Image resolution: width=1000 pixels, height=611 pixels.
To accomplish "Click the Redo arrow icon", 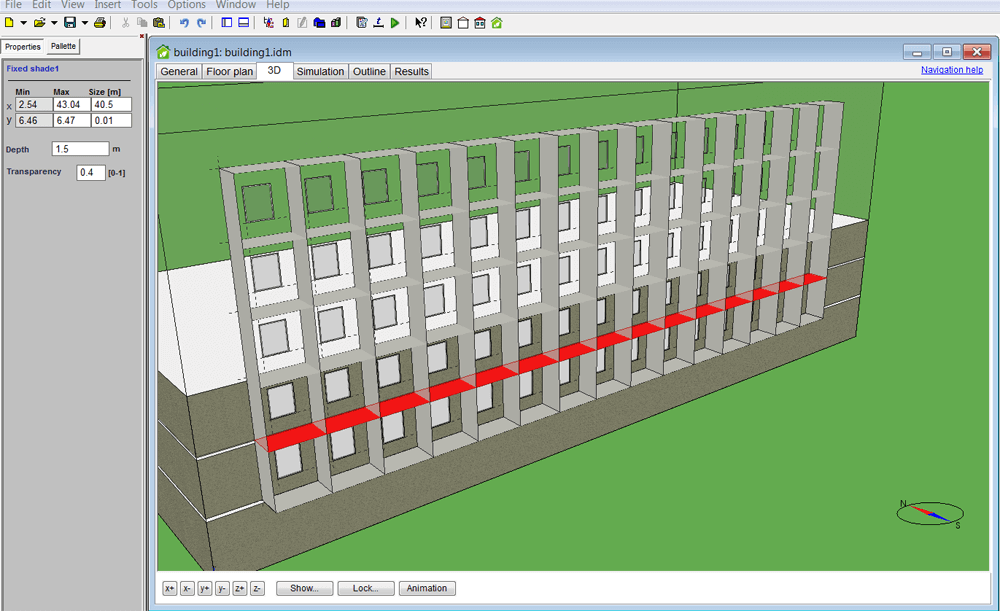I will point(201,22).
